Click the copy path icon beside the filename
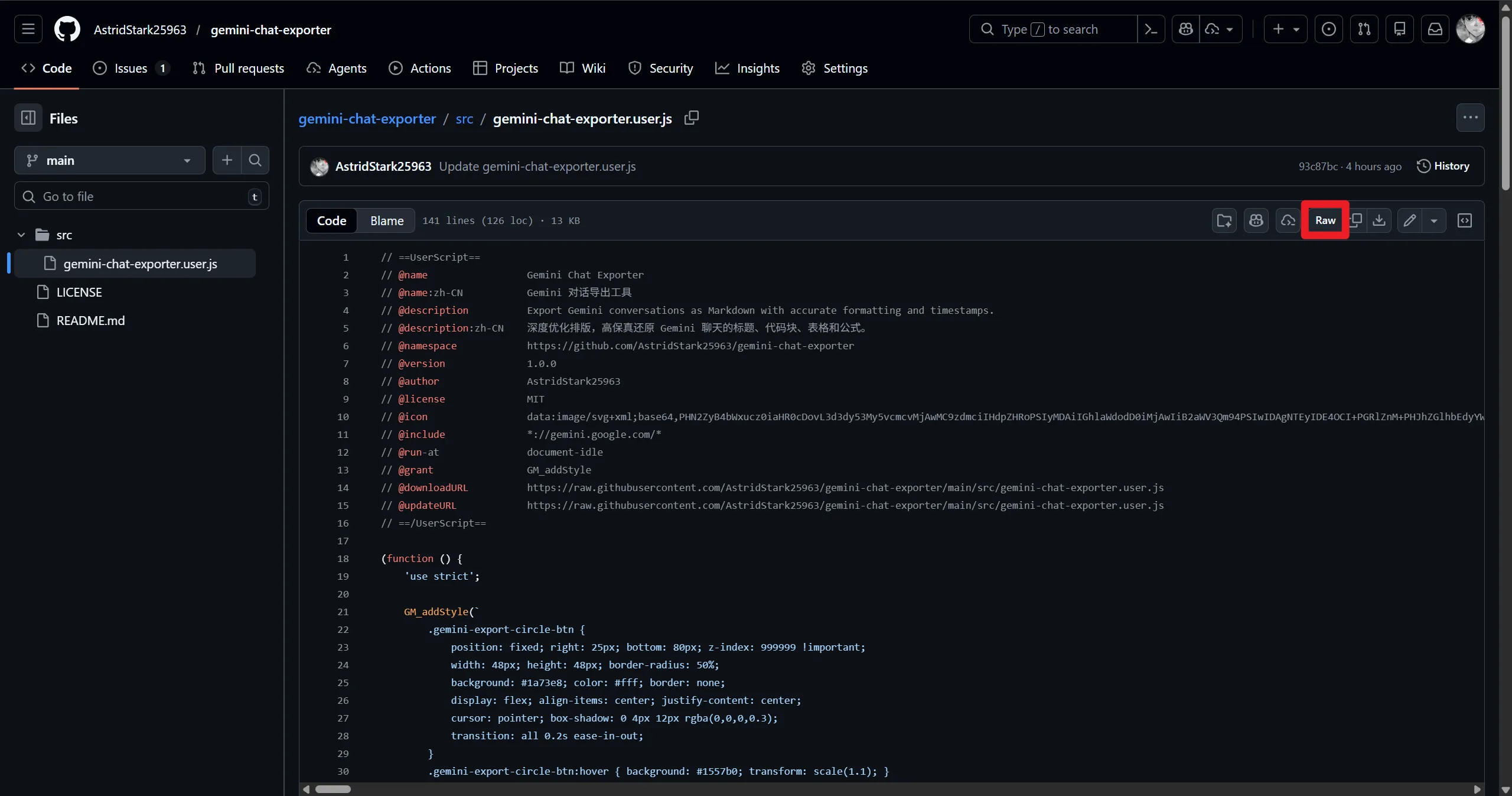The width and height of the screenshot is (1512, 796). coord(691,118)
